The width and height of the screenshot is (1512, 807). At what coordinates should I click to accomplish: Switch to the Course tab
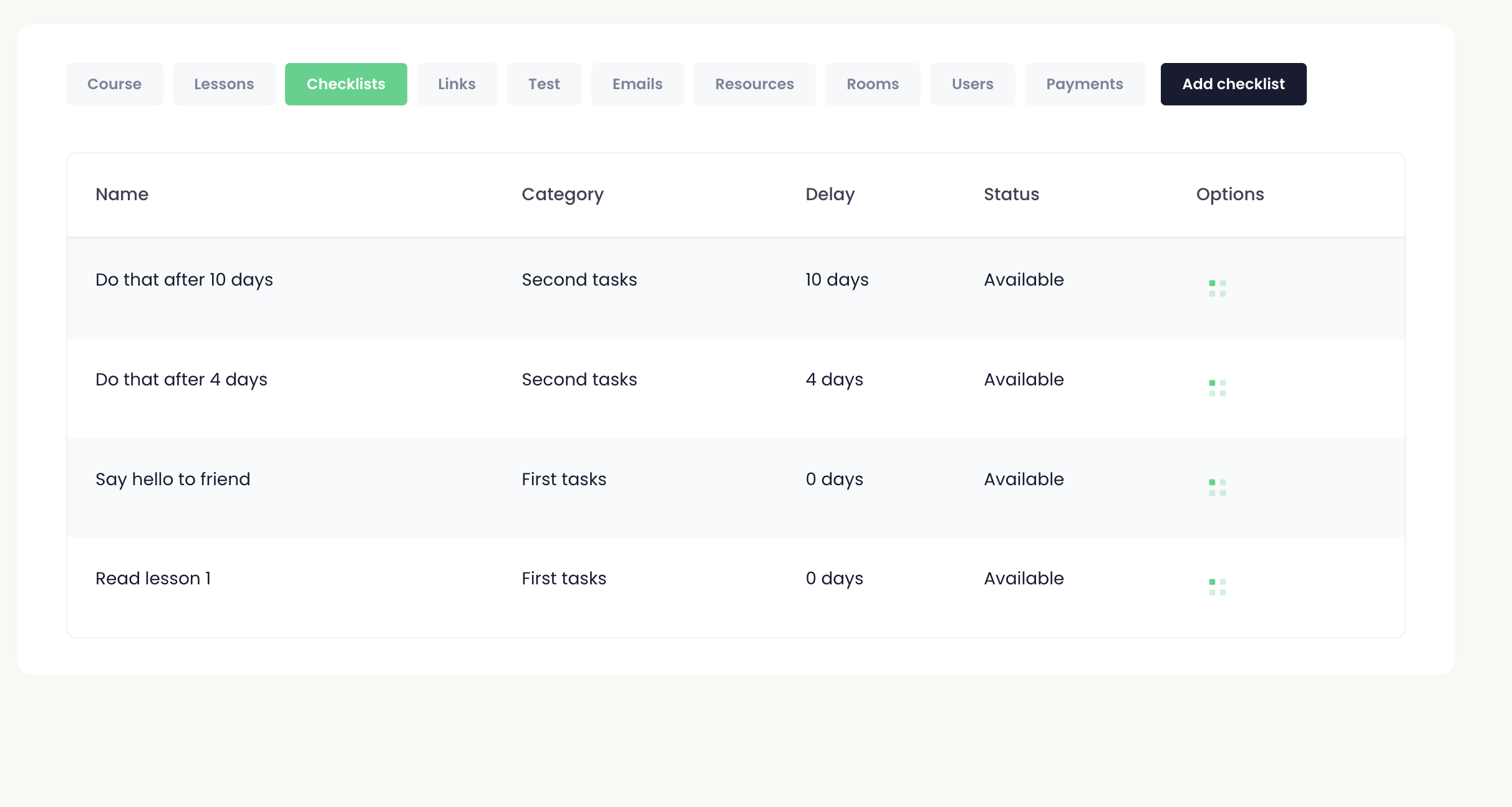point(114,84)
